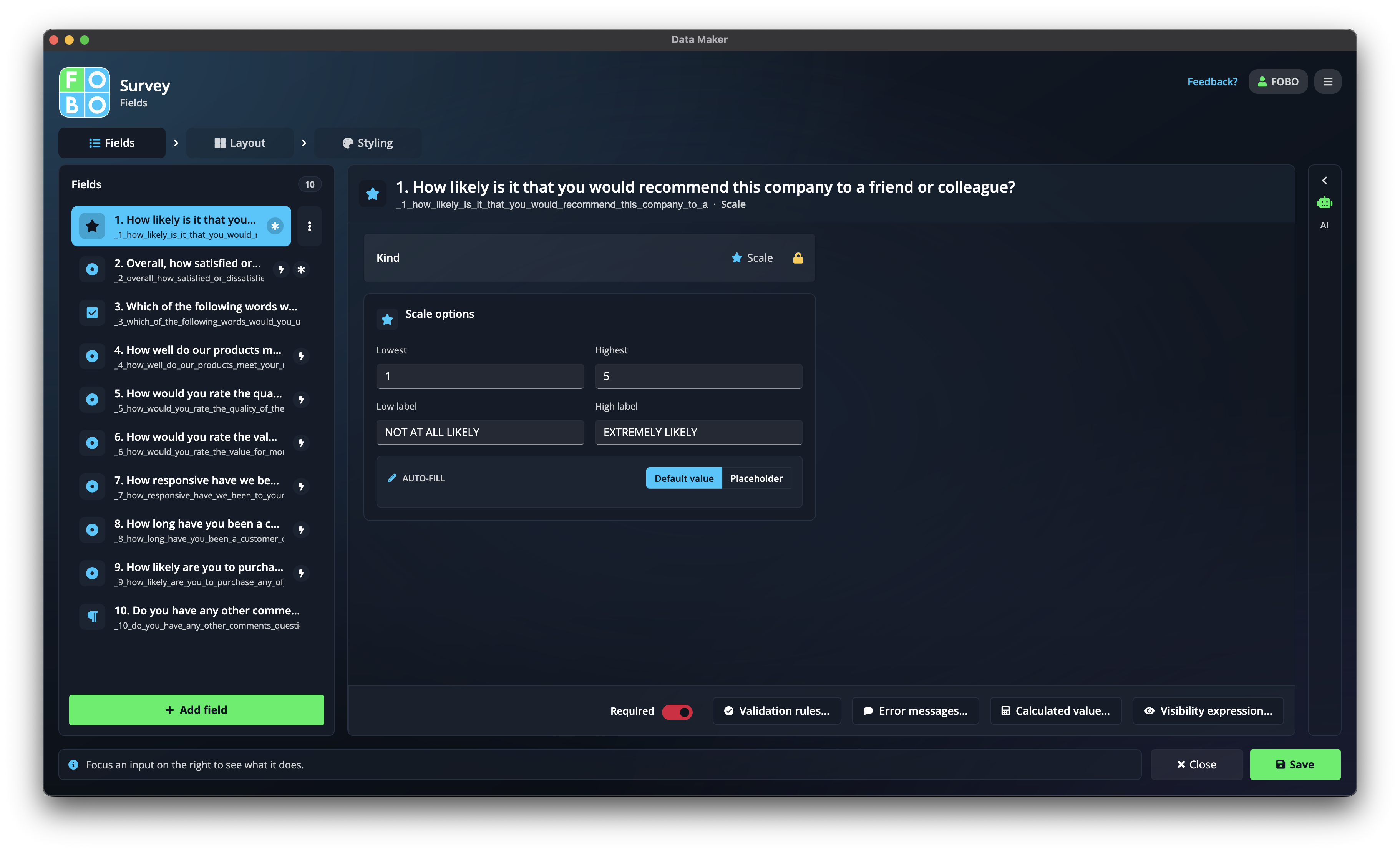Open Visibility expression...
The image size is (1400, 853).
pos(1208,712)
